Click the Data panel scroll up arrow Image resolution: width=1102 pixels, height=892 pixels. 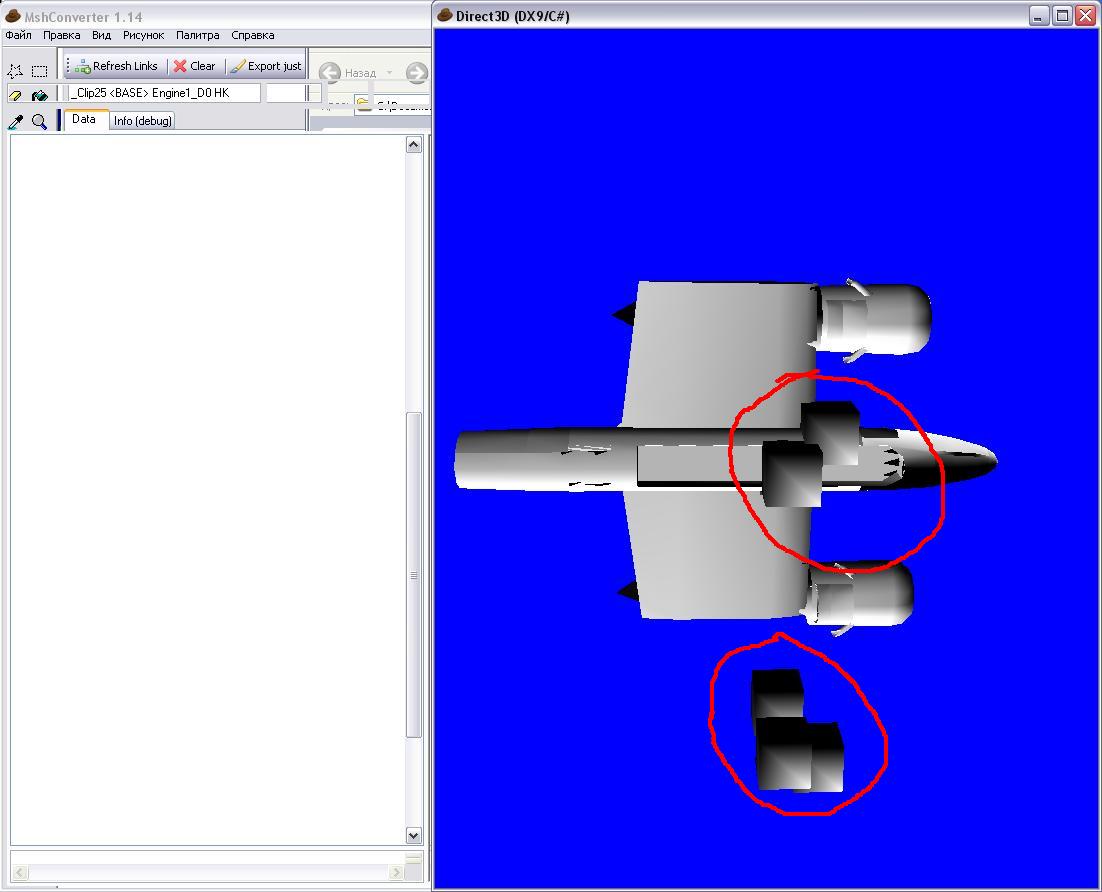pyautogui.click(x=413, y=144)
